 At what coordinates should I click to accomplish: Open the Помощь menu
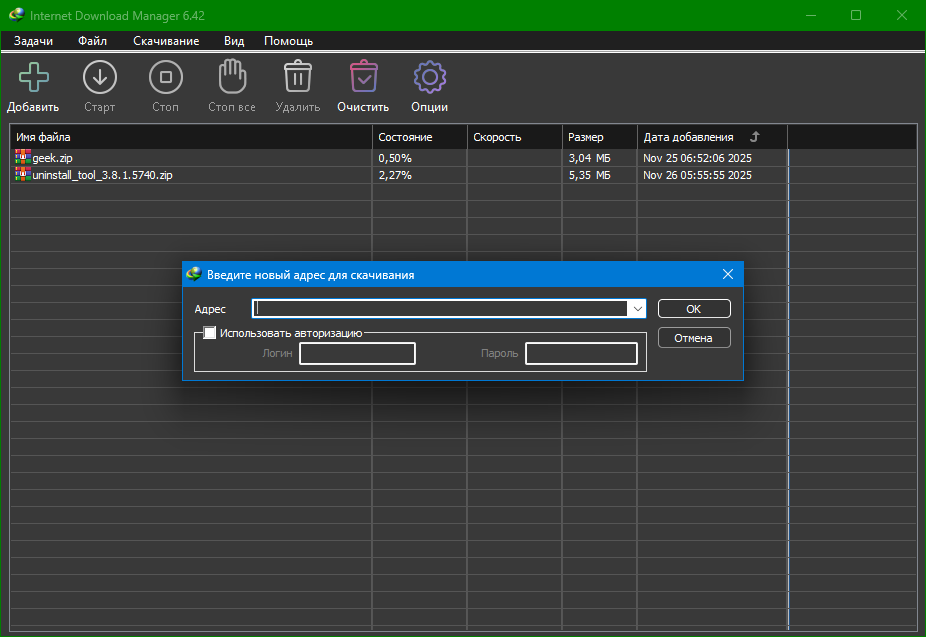pos(288,41)
